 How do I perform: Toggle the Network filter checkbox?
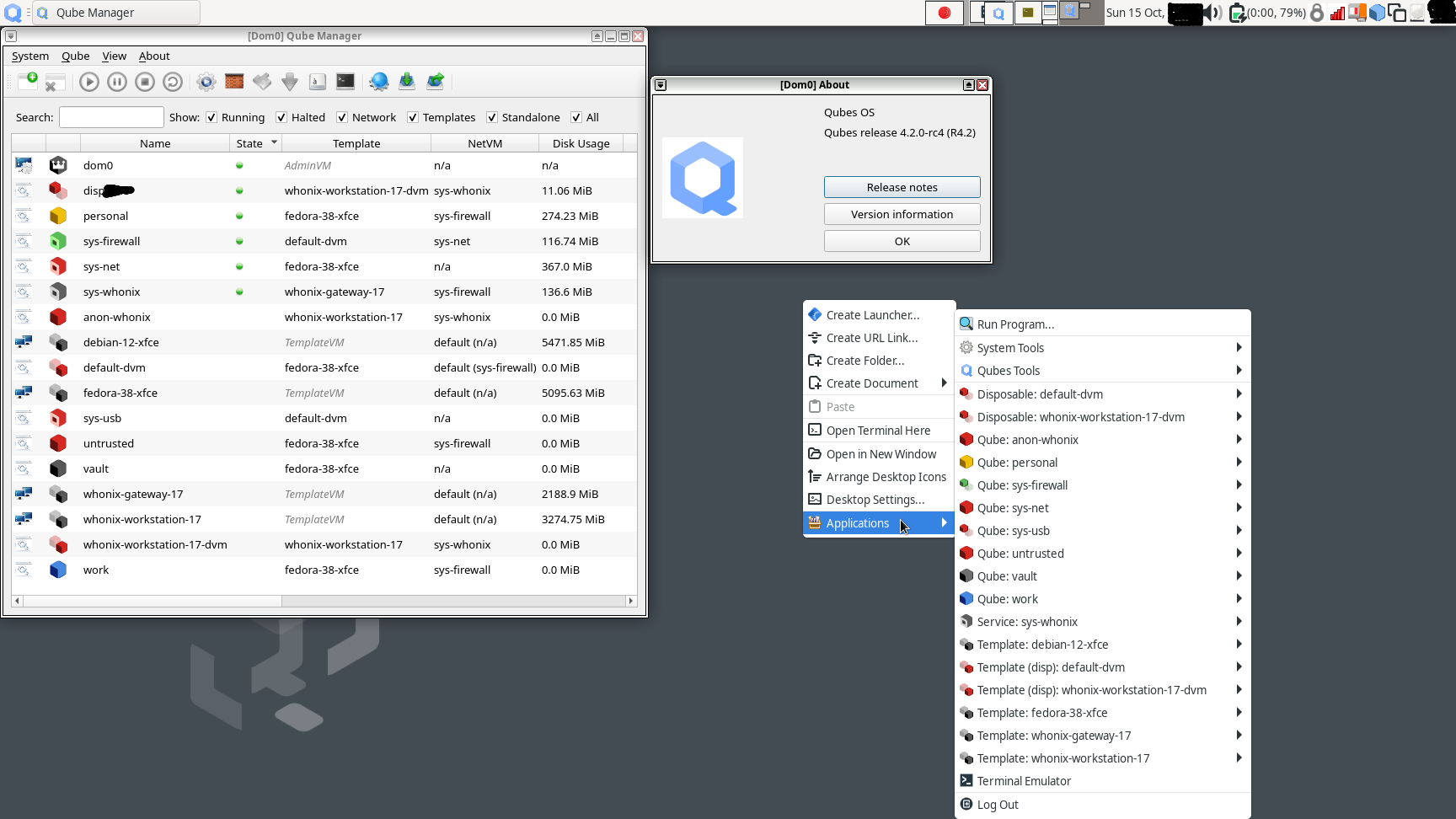[342, 117]
